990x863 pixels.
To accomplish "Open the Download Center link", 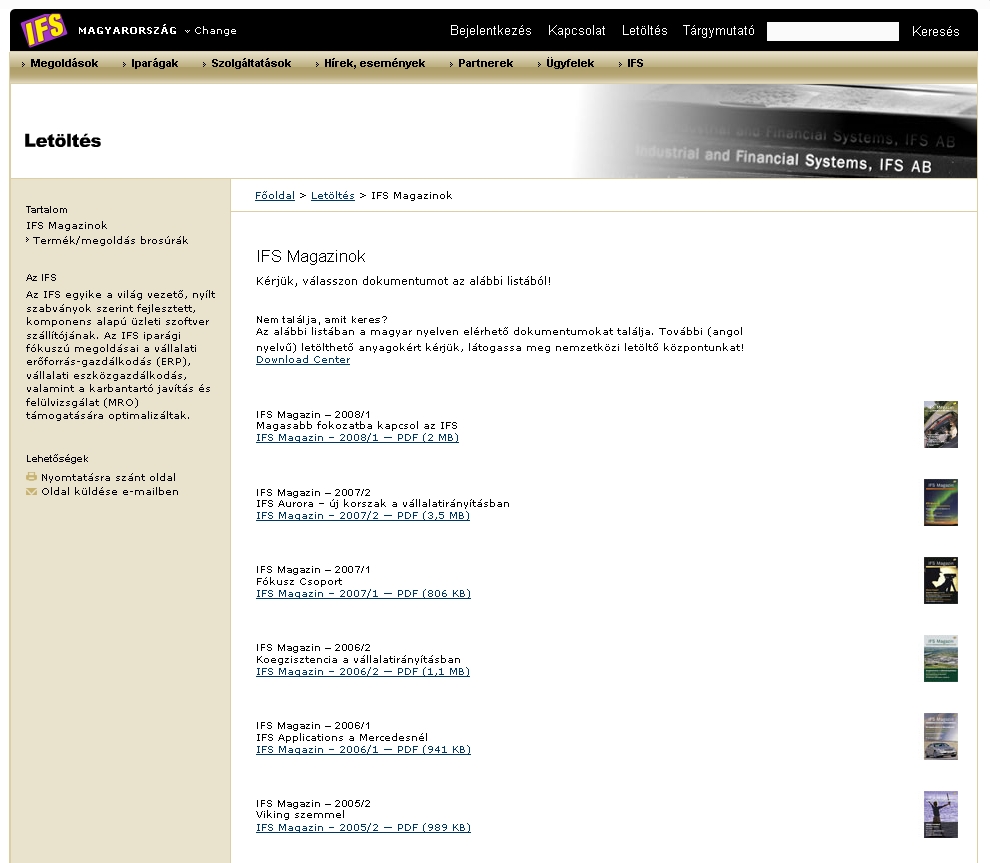I will coord(303,360).
